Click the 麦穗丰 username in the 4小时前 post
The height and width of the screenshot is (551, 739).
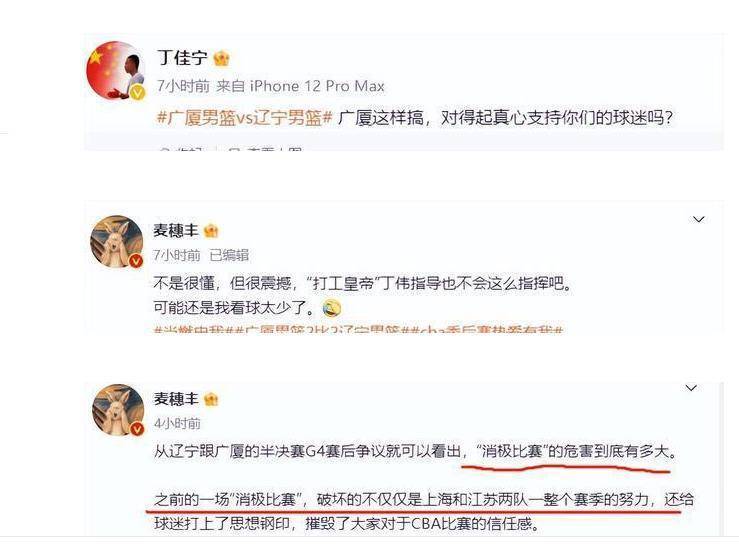(176, 399)
